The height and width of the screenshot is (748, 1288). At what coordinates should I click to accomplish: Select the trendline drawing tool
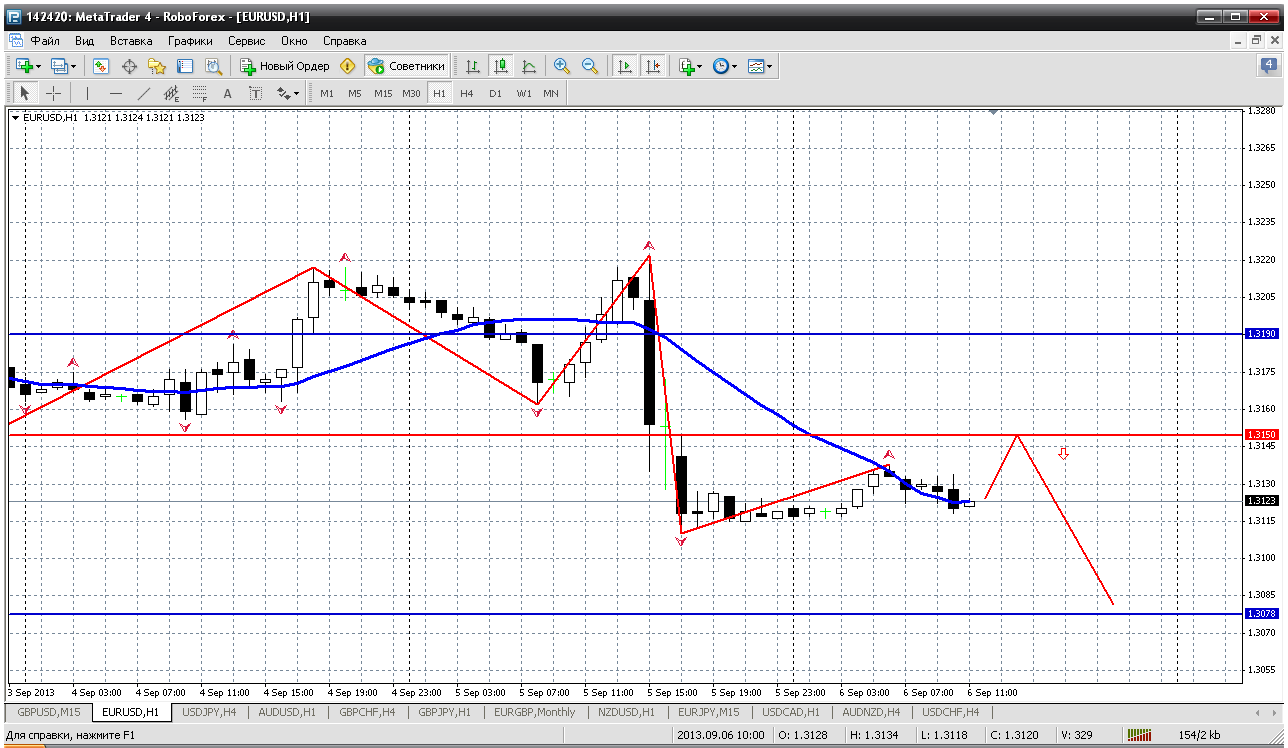tap(144, 93)
